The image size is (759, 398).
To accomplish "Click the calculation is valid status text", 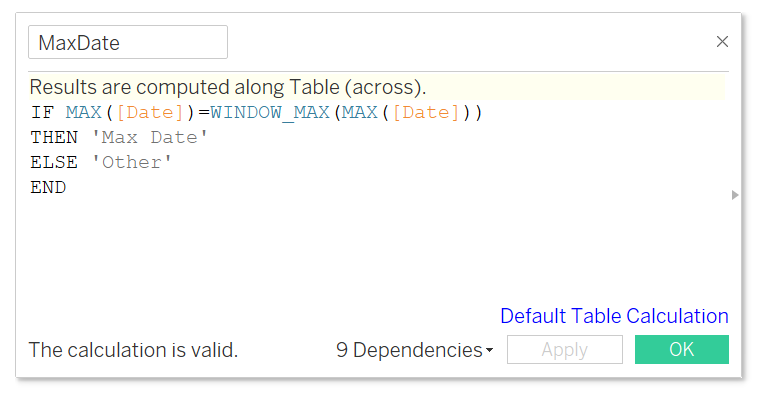I will click(133, 350).
